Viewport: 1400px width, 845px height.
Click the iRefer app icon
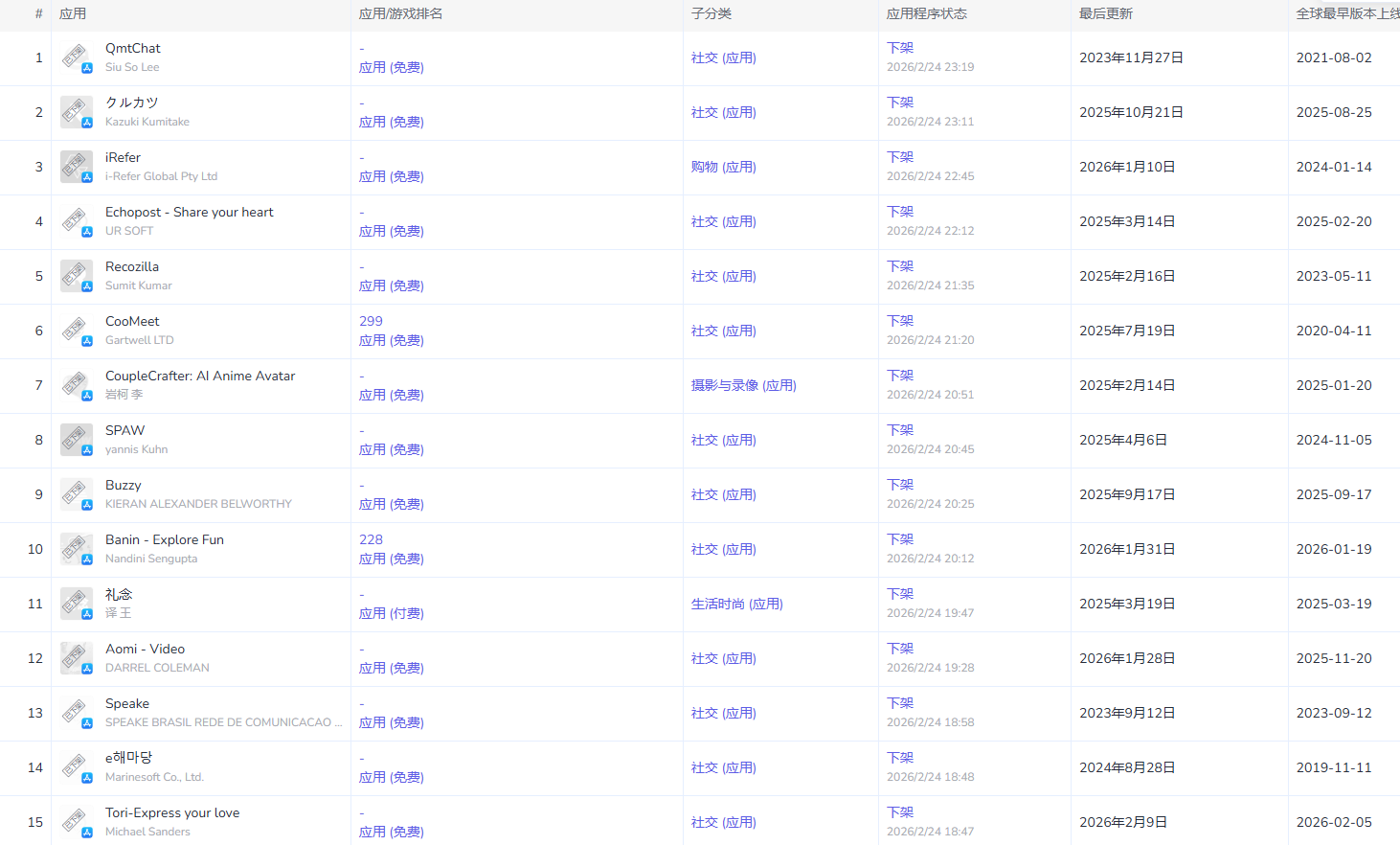coord(77,167)
